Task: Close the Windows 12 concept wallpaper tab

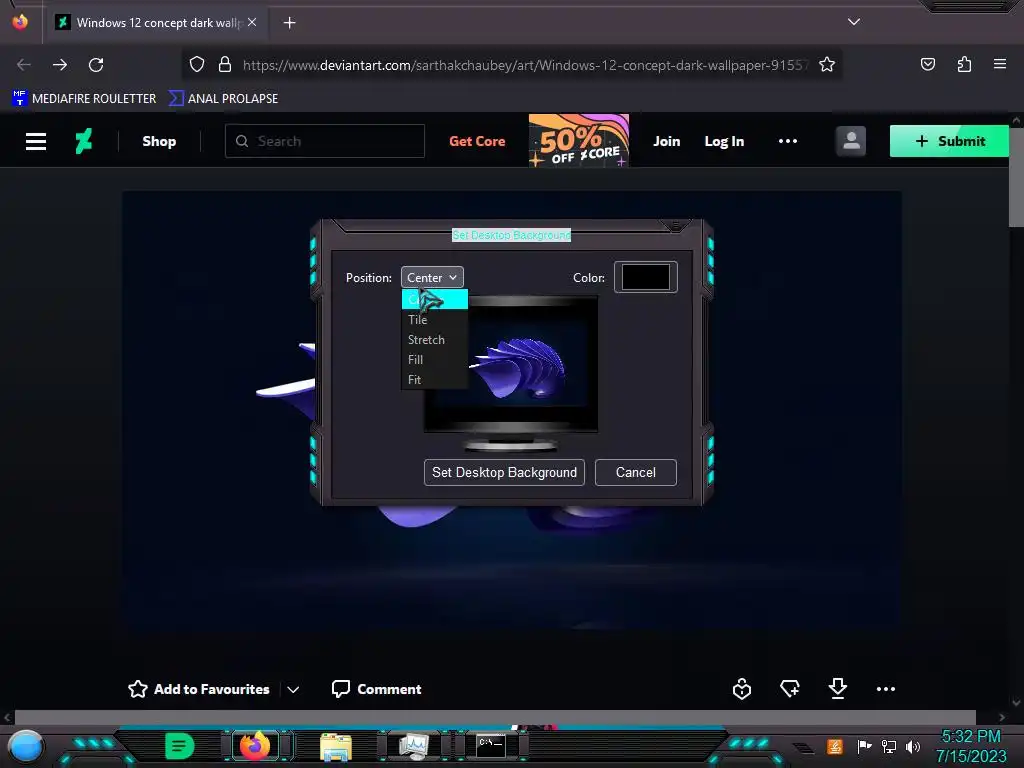Action: point(252,22)
